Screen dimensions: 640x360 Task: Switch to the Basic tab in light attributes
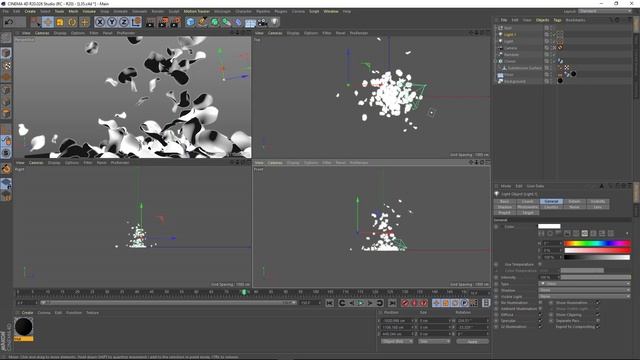click(x=504, y=202)
